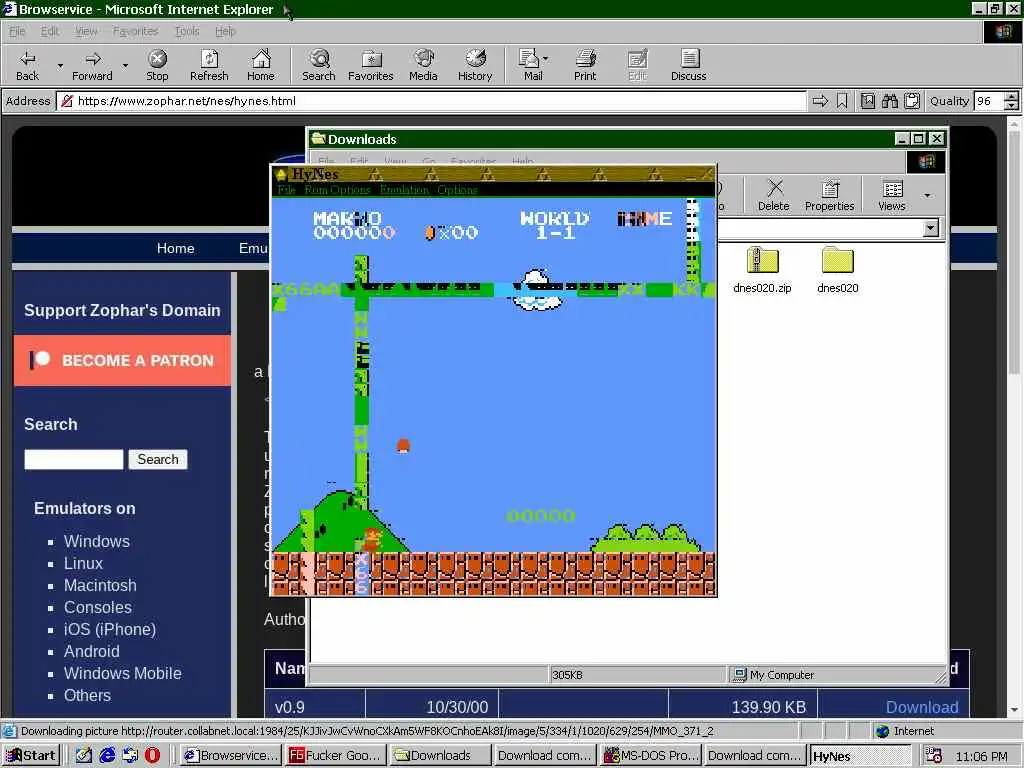Print the page with Print icon
1024x768 pixels.
585,65
